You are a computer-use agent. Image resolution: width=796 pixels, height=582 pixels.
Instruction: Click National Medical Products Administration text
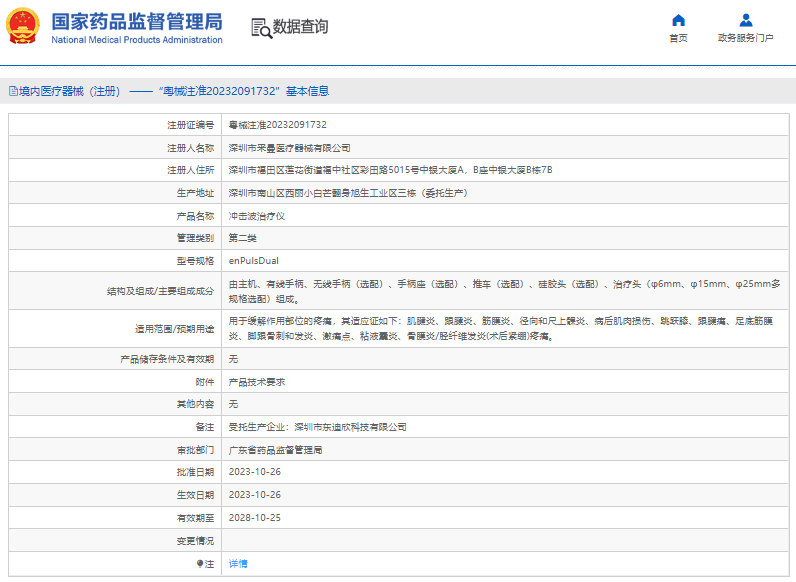137,40
